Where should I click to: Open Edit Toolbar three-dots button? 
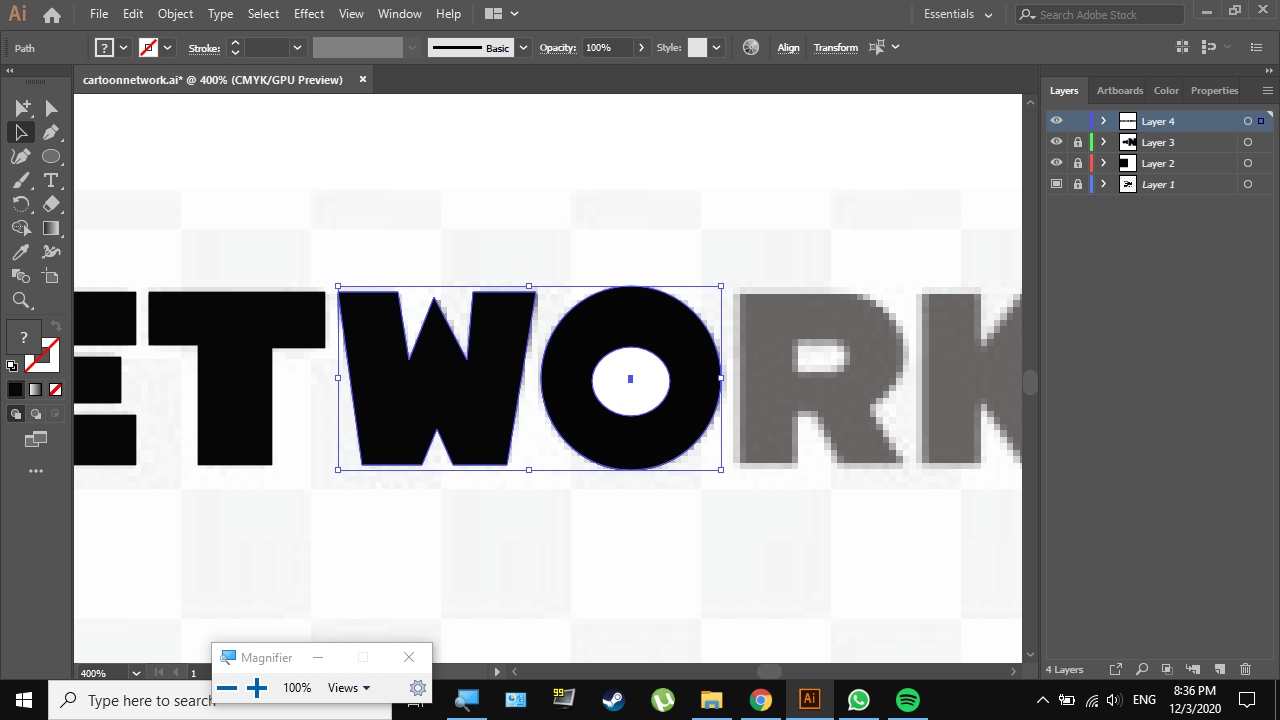pyautogui.click(x=36, y=471)
